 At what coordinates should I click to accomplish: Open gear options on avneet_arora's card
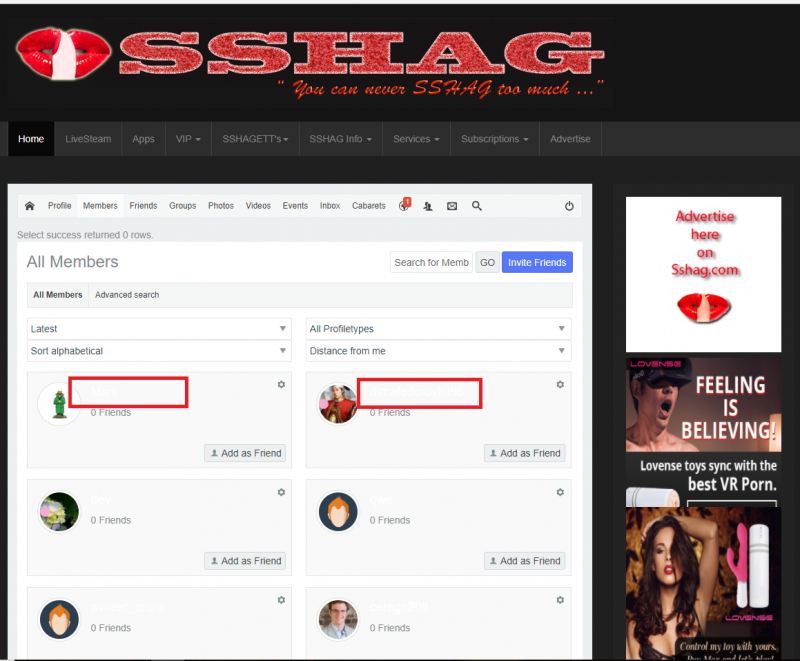click(x=281, y=600)
